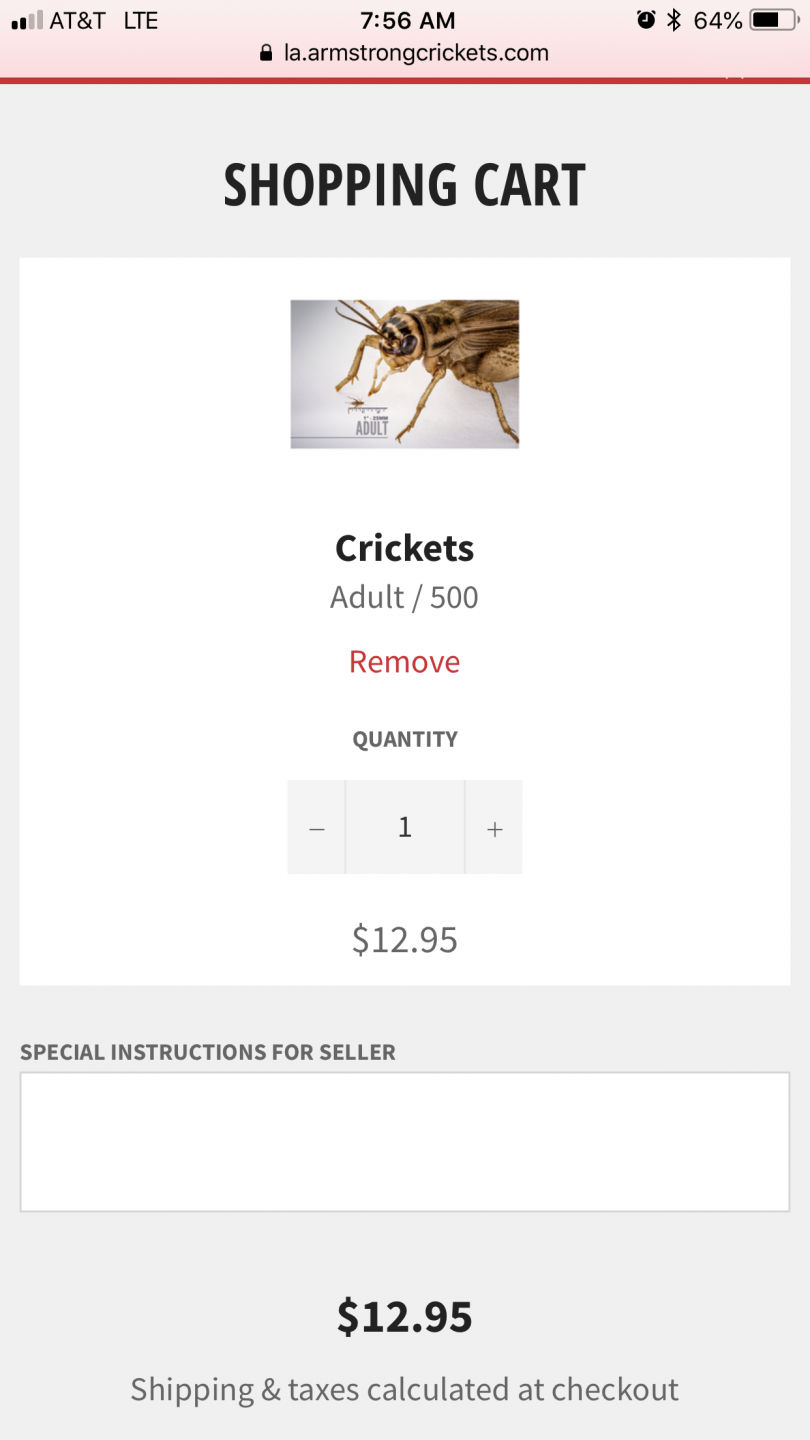Tap the cellular signal bars icon
The image size is (810, 1440).
click(x=27, y=20)
